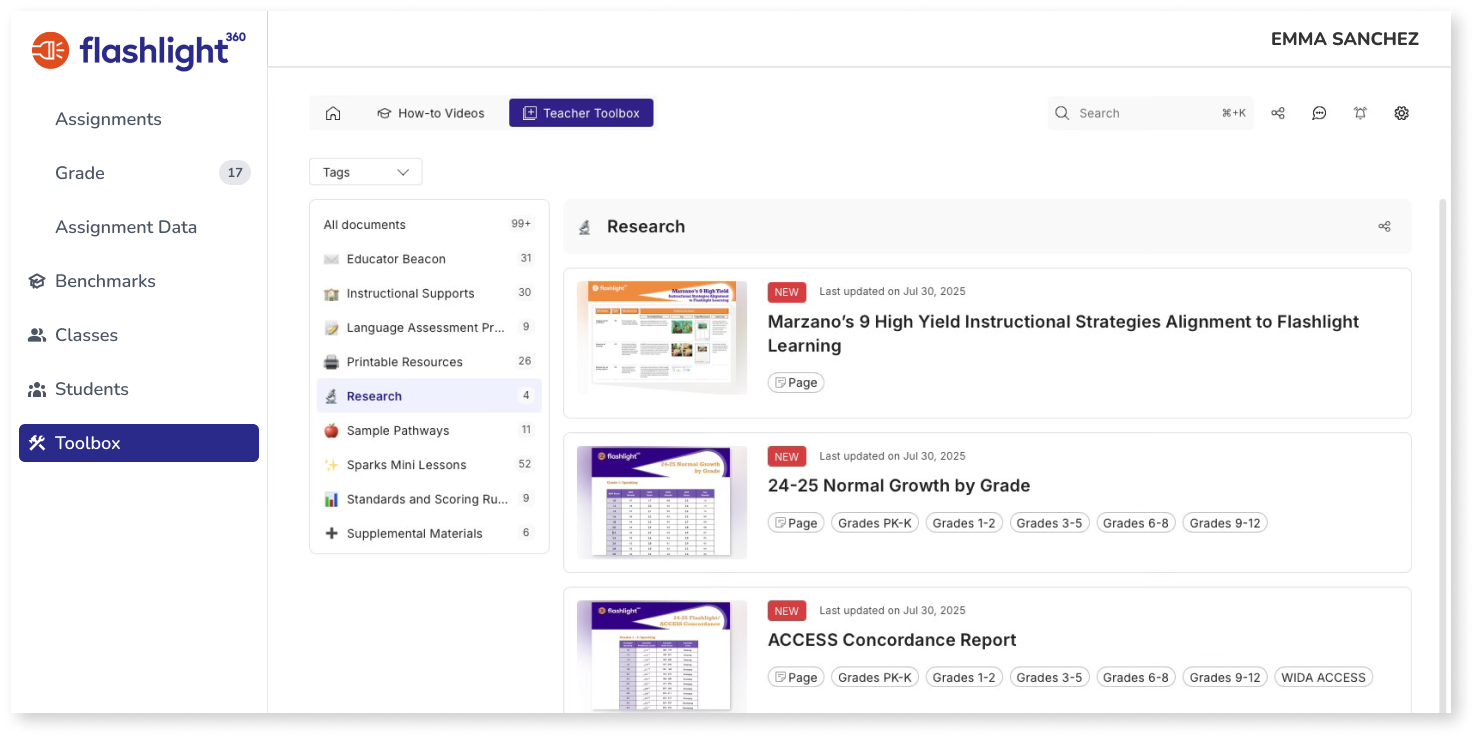This screenshot has height=738, width=1476.
Task: Click Grades 1-2 tag on ACCESS Concordance
Action: (x=964, y=677)
